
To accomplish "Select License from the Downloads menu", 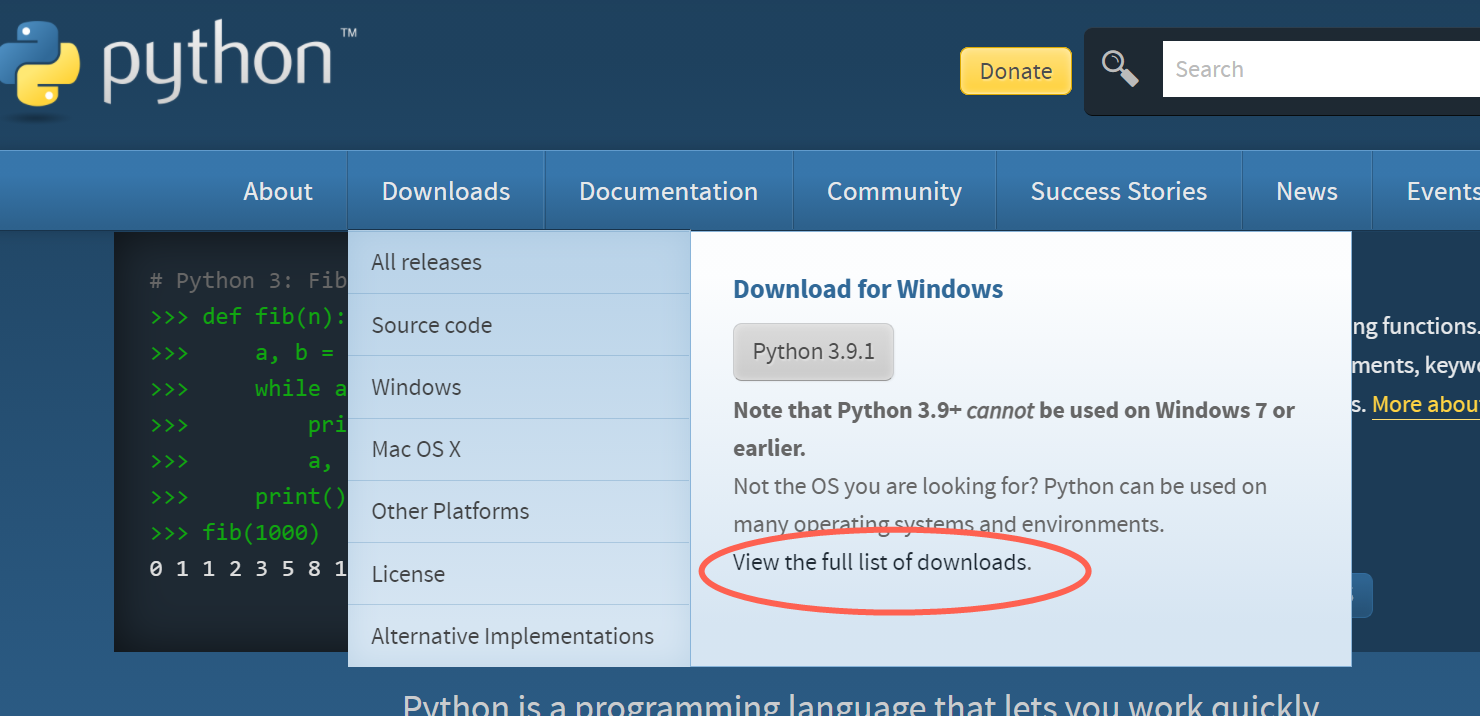I will point(408,573).
